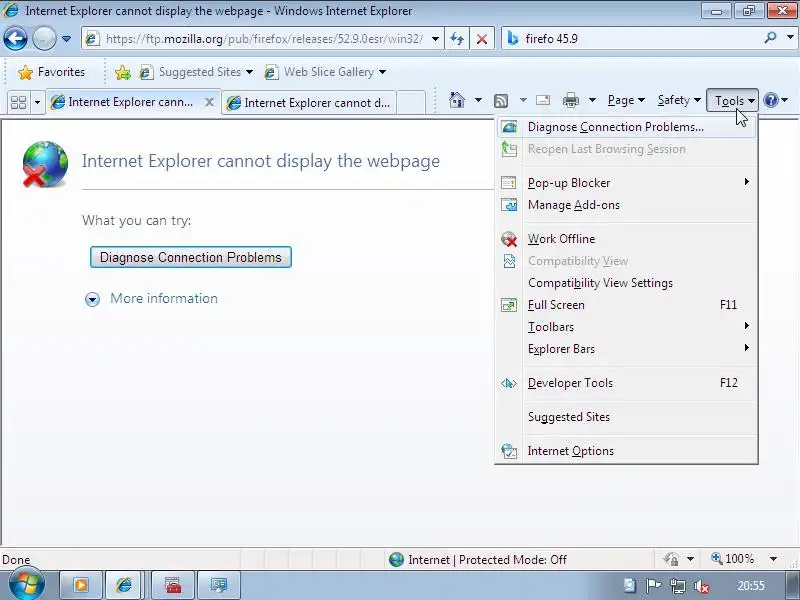Open Internet Options
The image size is (800, 600).
(x=627, y=451)
